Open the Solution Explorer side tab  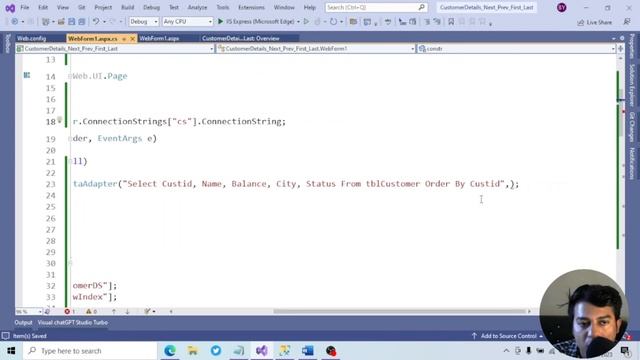pos(632,85)
